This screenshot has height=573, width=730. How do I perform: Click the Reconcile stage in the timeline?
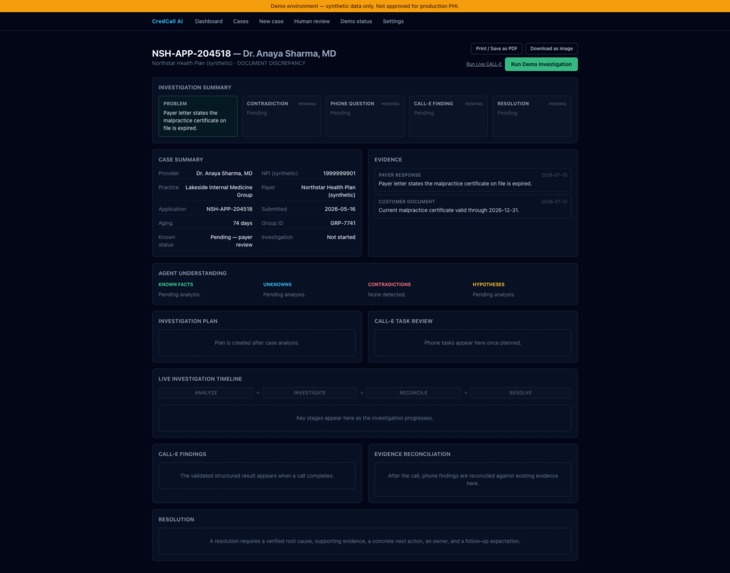click(x=413, y=393)
